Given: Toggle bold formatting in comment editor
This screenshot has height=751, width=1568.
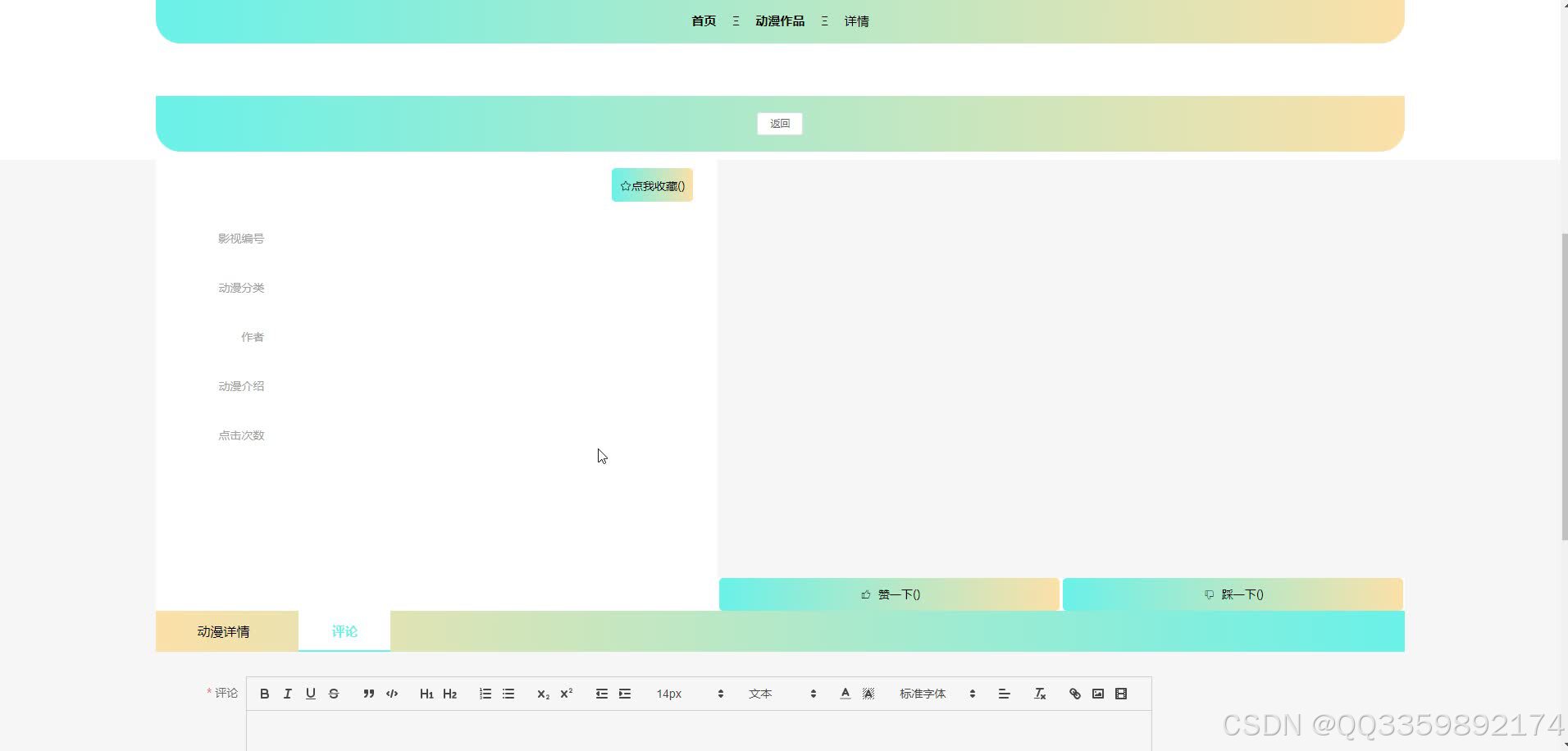Looking at the screenshot, I should 264,694.
